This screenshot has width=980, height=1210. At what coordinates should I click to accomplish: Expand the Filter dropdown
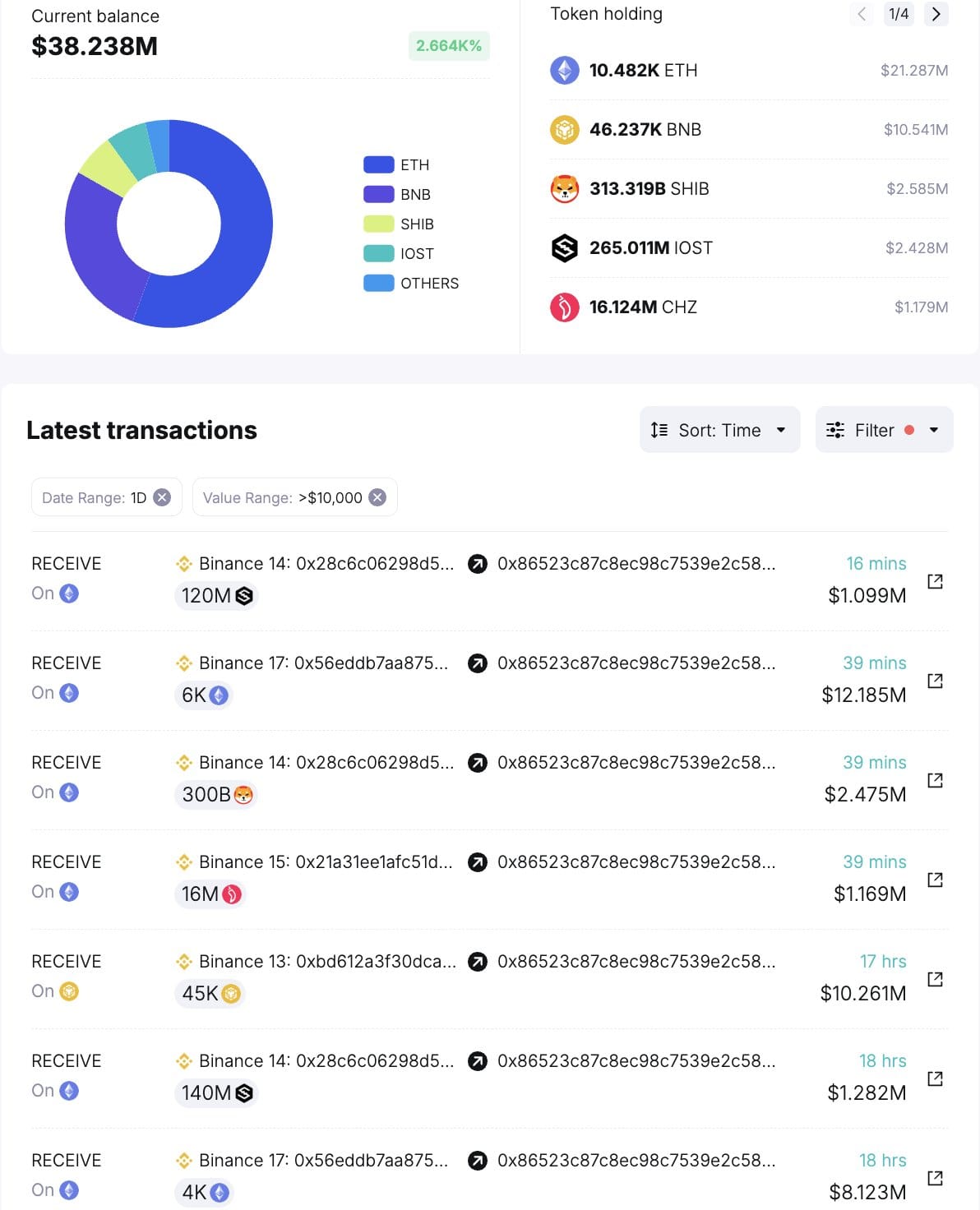884,430
